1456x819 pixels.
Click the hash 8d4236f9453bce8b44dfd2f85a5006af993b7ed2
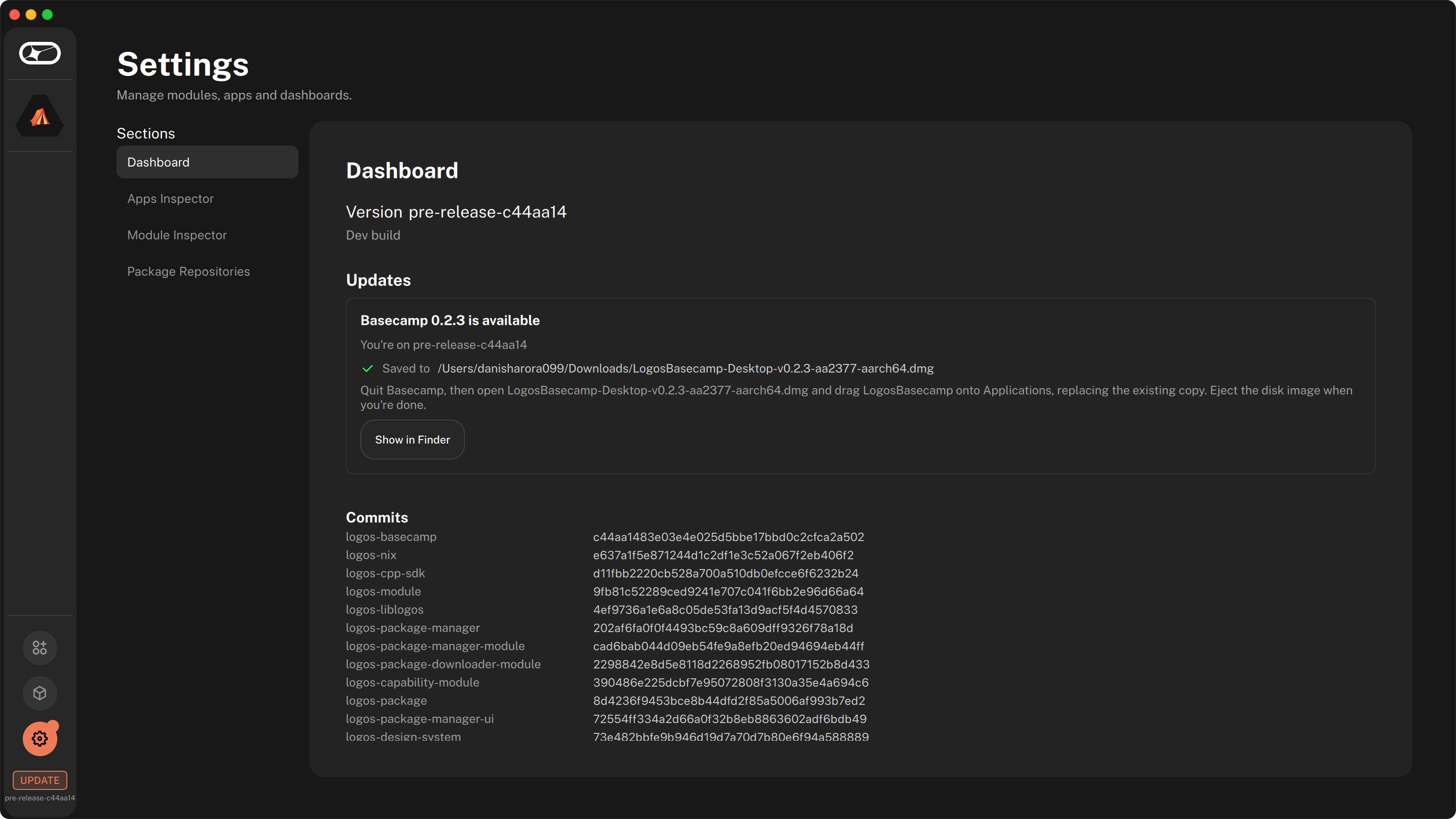point(729,700)
